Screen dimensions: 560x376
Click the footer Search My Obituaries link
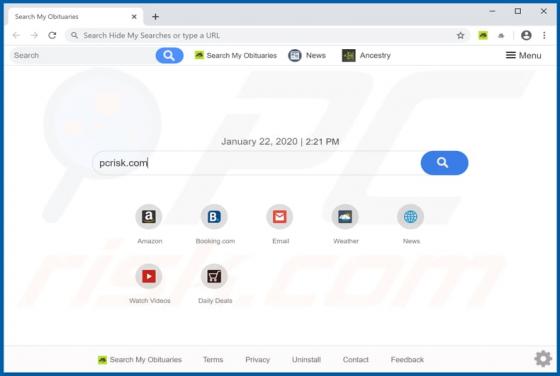point(140,360)
